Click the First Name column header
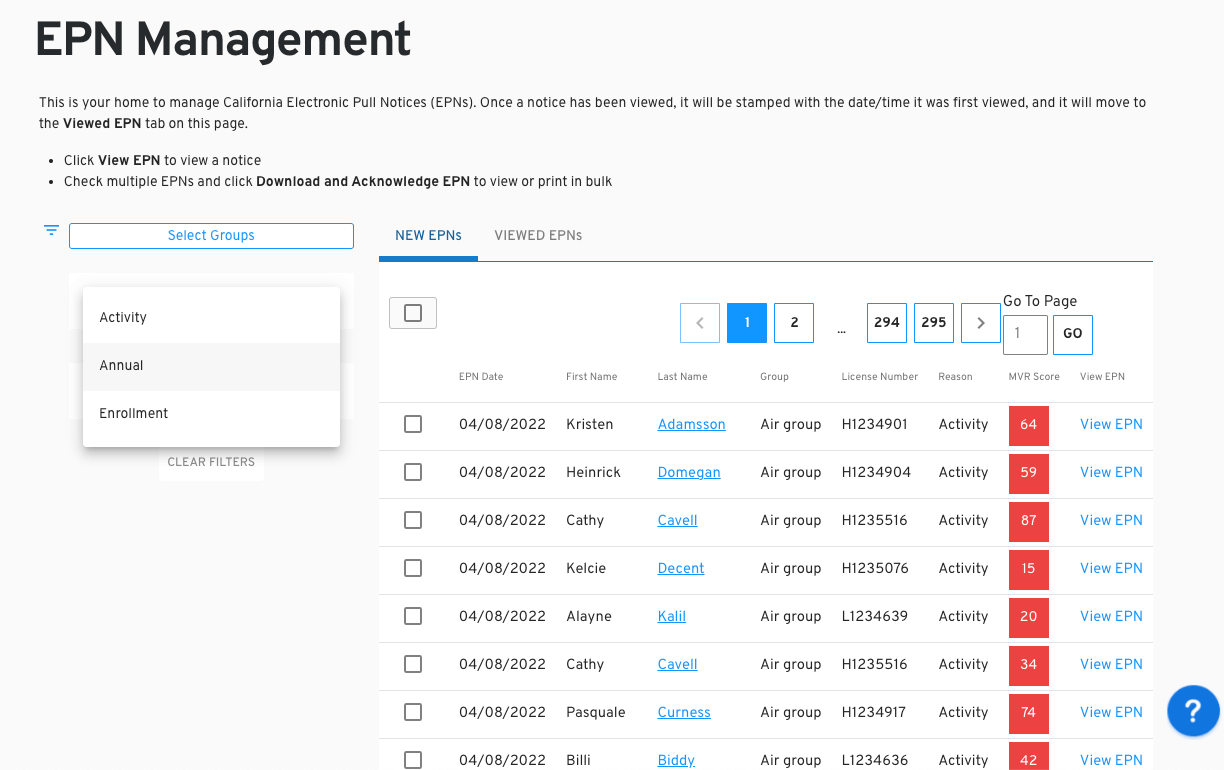Viewport: 1224px width, 770px height. point(592,377)
